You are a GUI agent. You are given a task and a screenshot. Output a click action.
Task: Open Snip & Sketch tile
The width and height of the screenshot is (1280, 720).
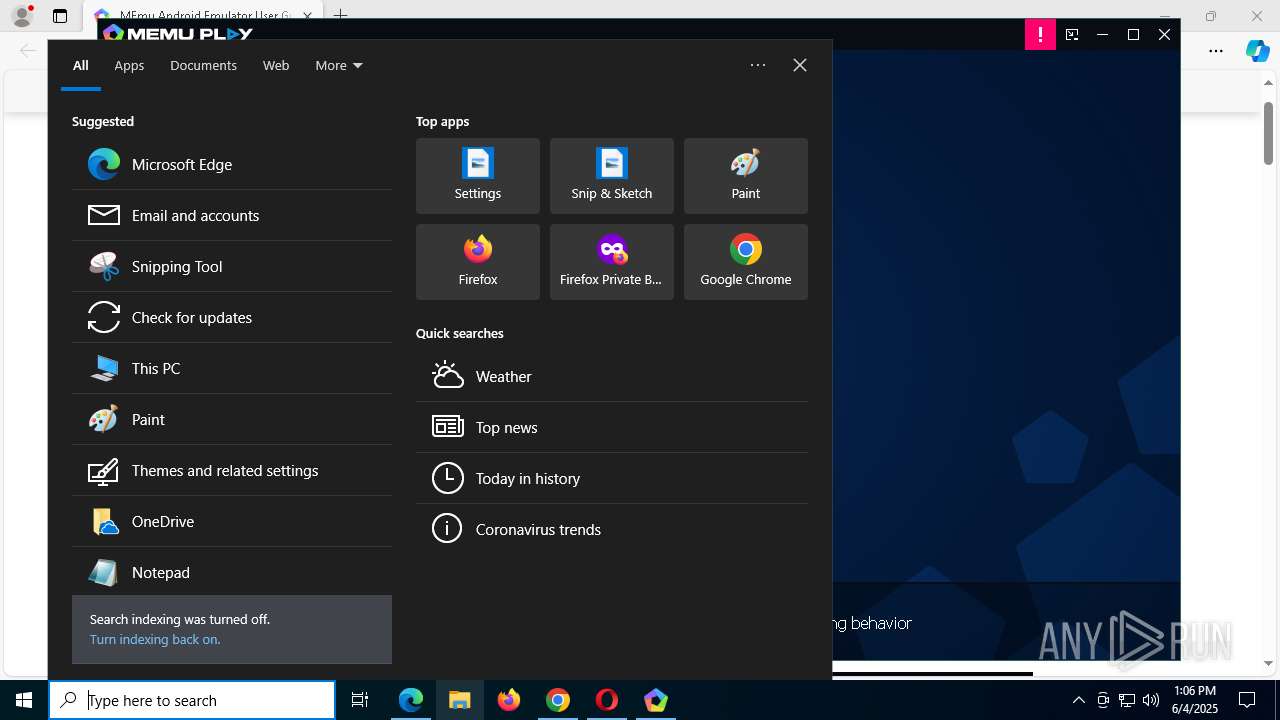pos(612,176)
